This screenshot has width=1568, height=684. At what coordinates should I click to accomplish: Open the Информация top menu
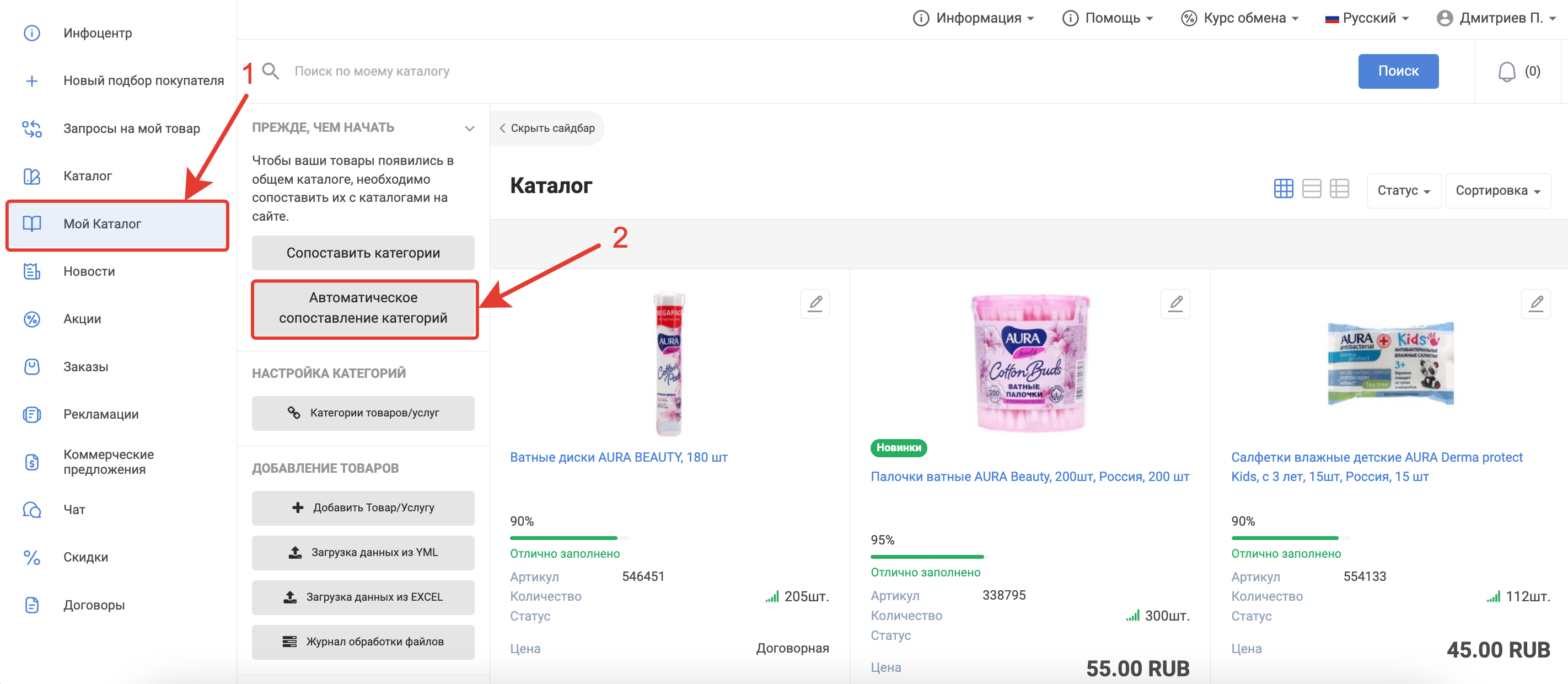[973, 18]
